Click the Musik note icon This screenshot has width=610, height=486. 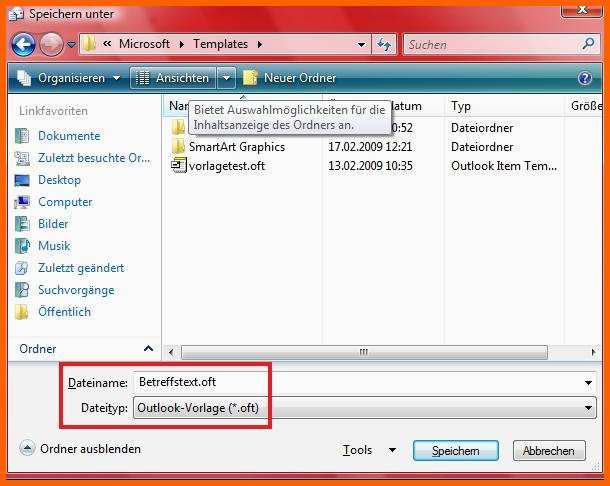22,246
